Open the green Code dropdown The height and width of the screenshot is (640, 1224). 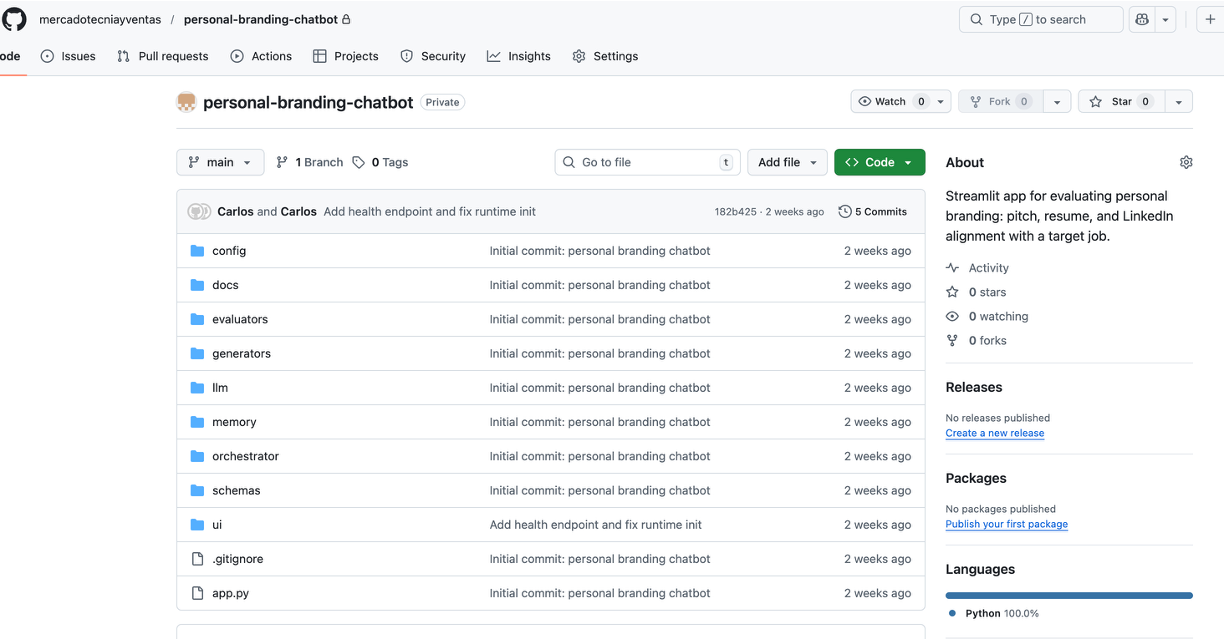[x=879, y=162]
